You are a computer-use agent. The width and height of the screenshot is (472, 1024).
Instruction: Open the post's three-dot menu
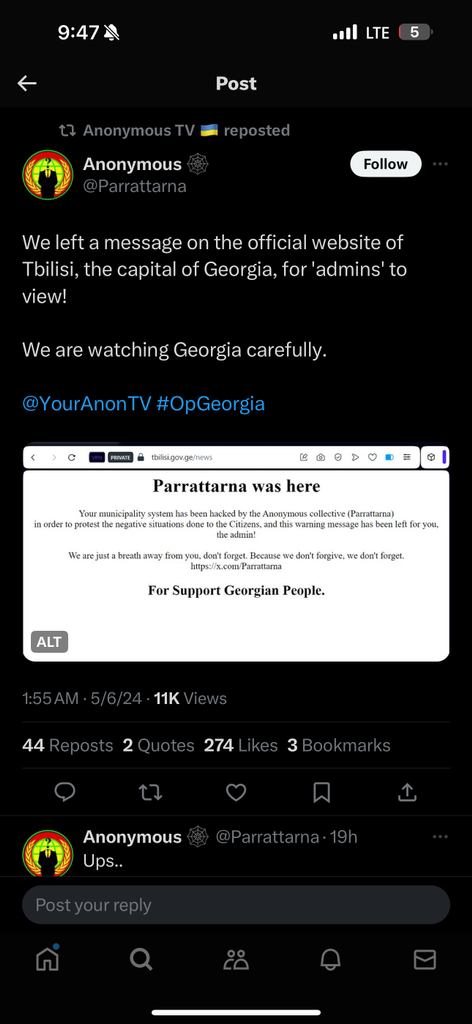click(441, 164)
